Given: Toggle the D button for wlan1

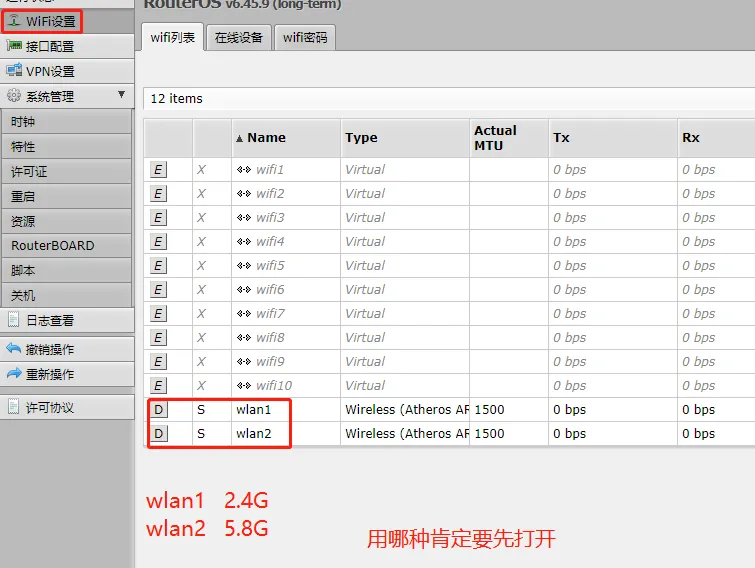Looking at the screenshot, I should (158, 410).
